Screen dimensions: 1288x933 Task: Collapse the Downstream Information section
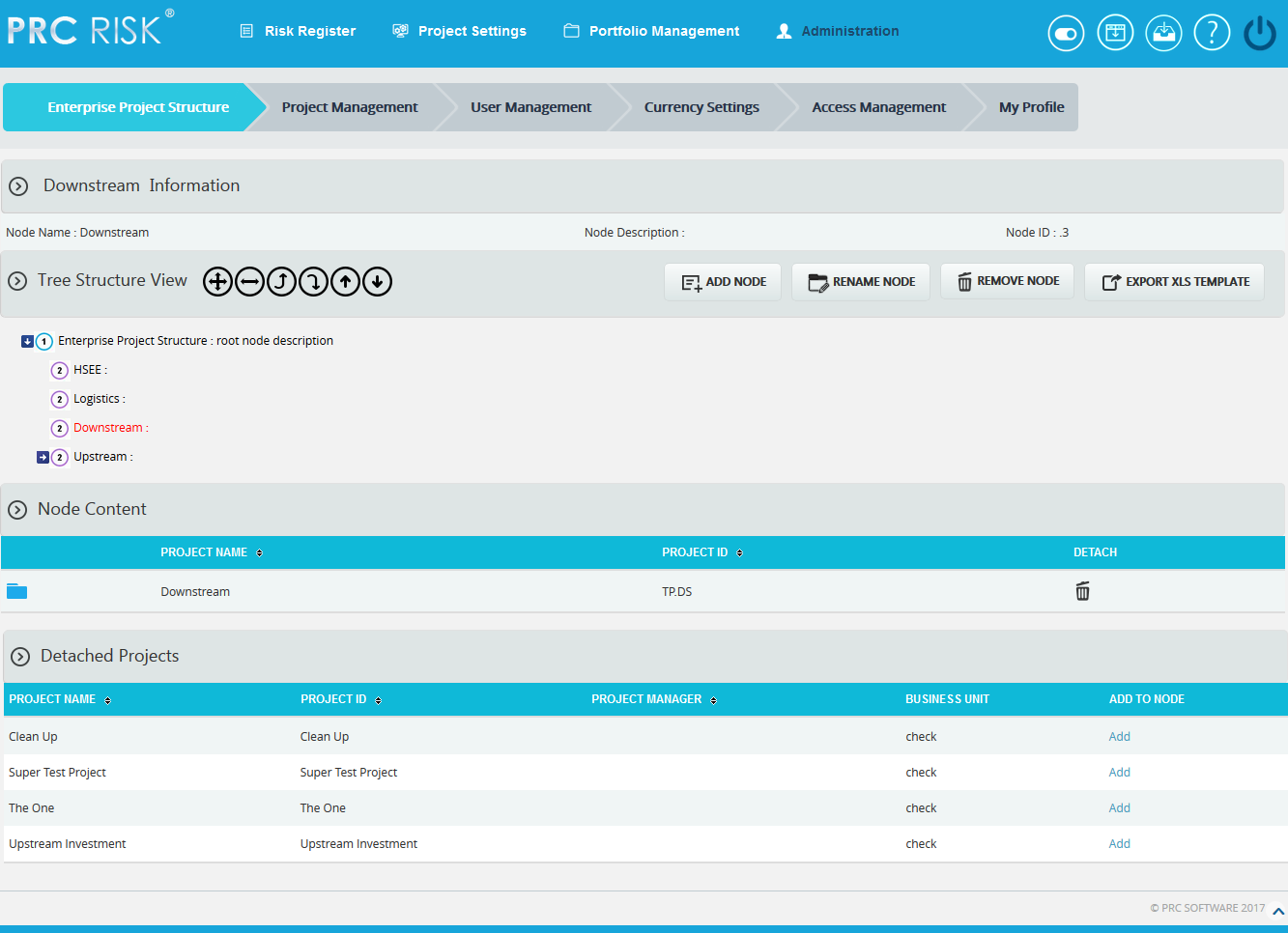[x=18, y=186]
